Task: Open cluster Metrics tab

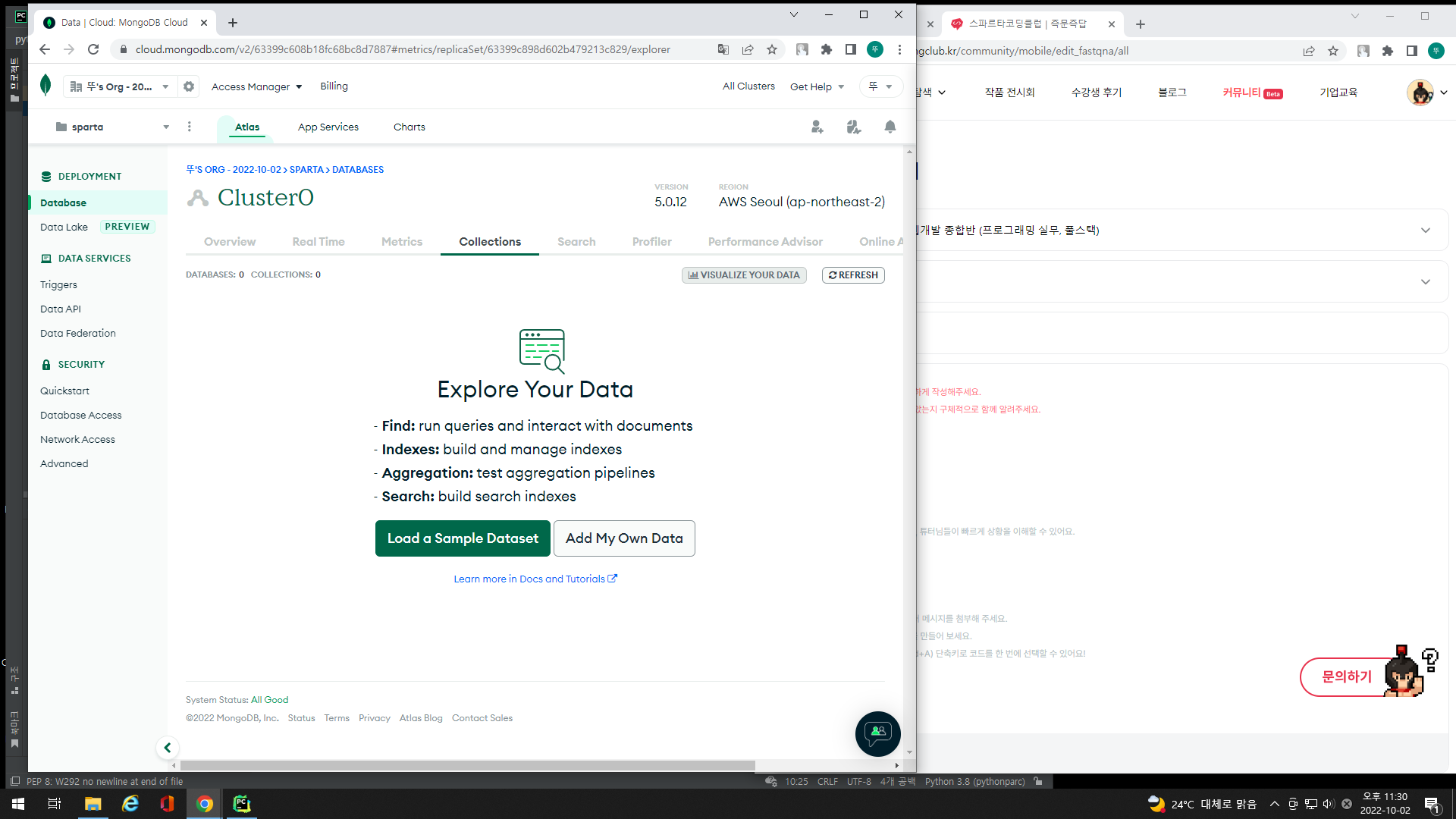Action: pyautogui.click(x=402, y=241)
